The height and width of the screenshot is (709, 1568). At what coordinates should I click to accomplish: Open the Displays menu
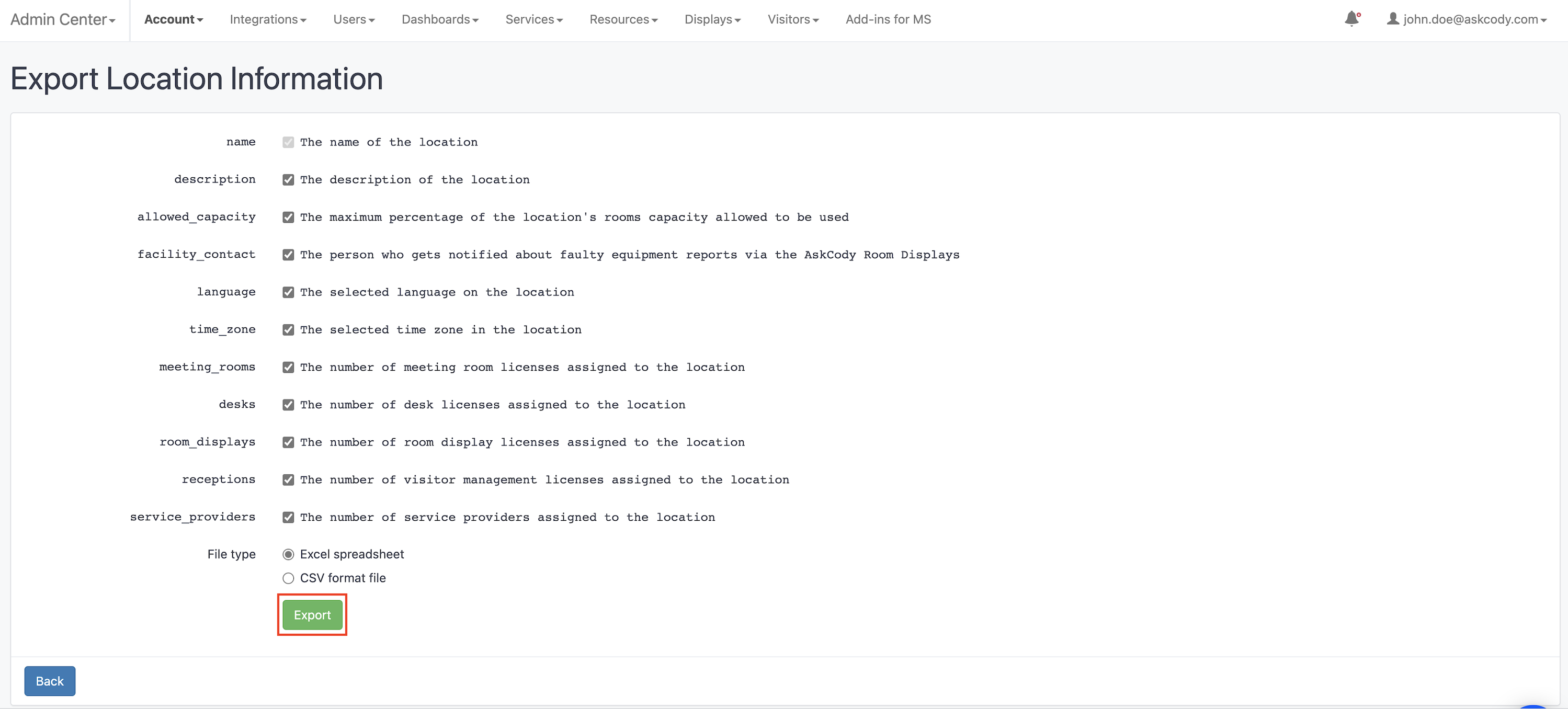click(712, 19)
